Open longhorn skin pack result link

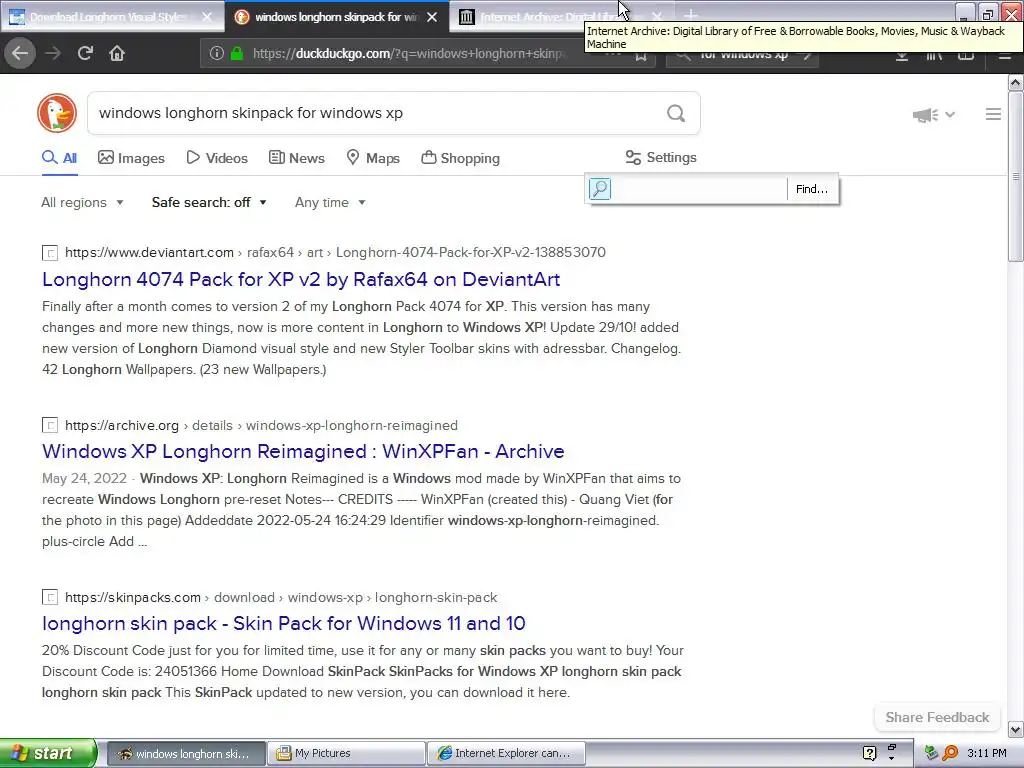pyautogui.click(x=283, y=623)
